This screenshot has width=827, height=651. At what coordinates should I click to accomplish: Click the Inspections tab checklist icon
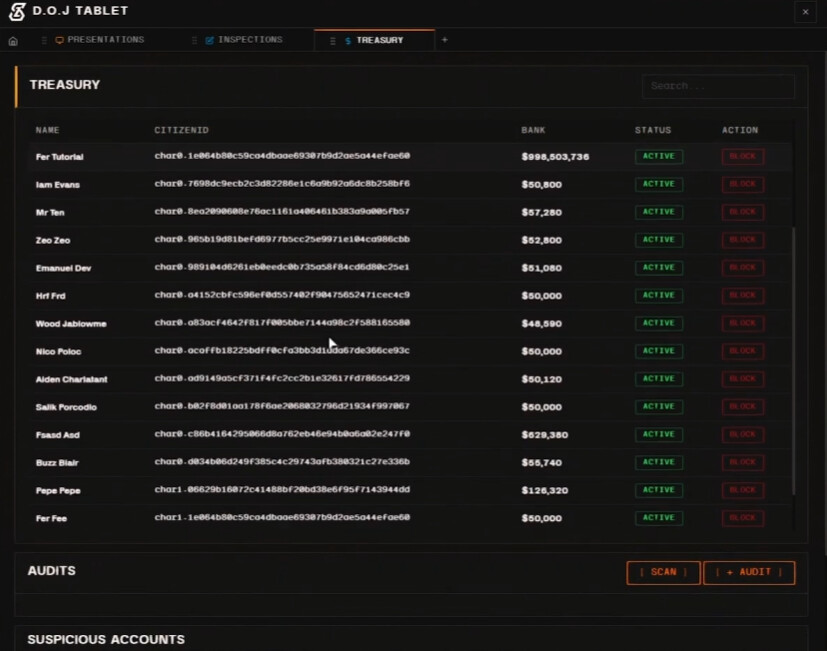coord(209,40)
